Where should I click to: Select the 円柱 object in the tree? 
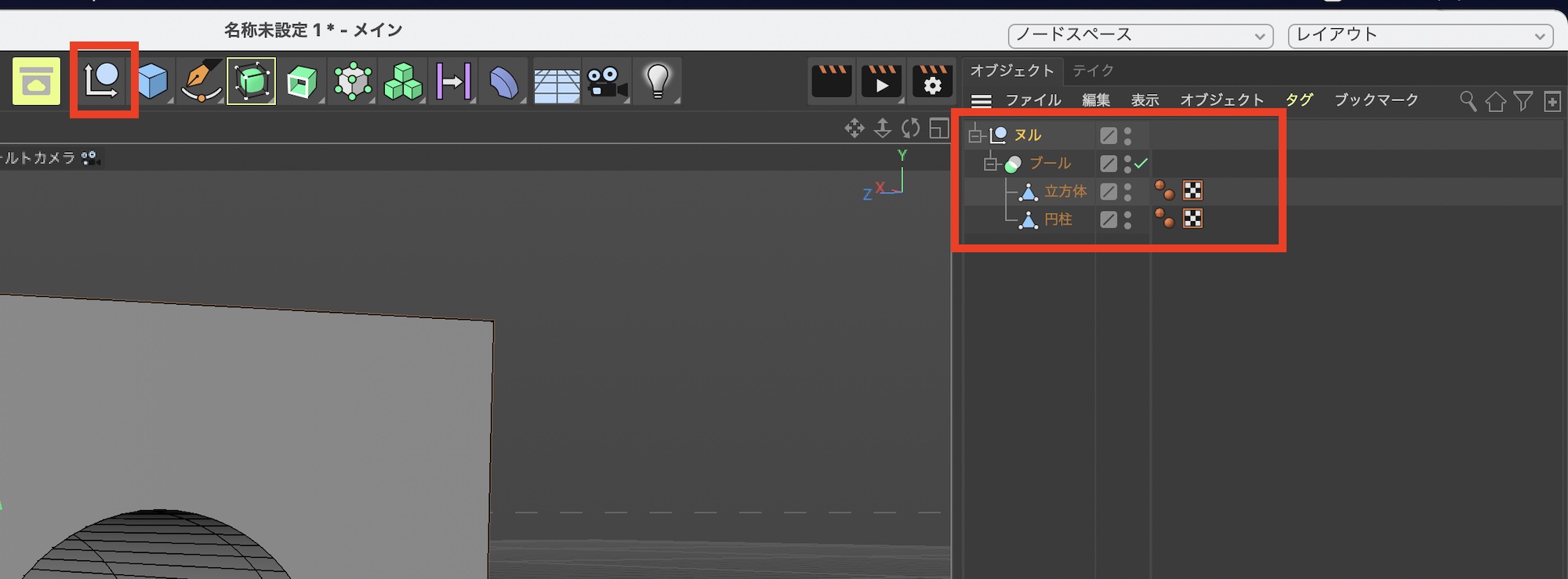(x=1058, y=219)
